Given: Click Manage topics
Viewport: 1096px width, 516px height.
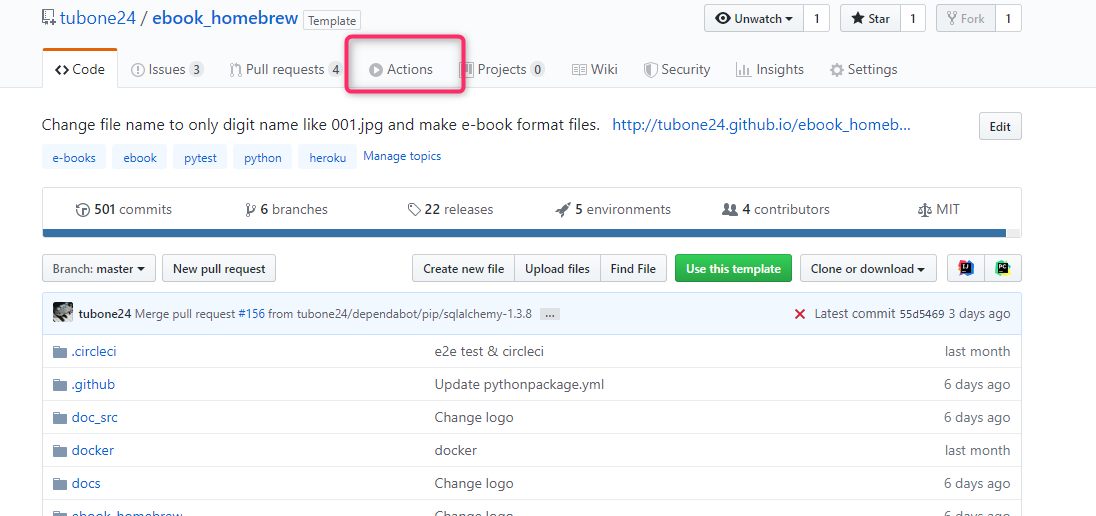Looking at the screenshot, I should pyautogui.click(x=402, y=156).
